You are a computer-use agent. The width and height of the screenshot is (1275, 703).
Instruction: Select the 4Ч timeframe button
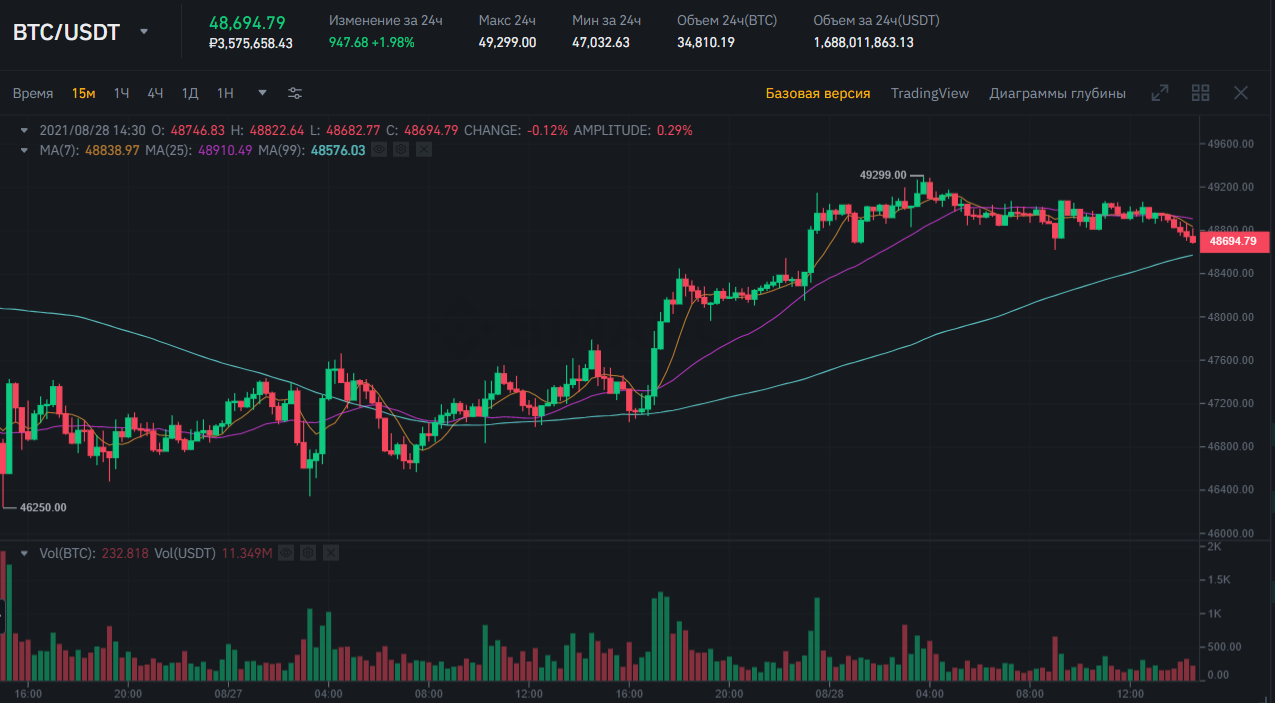point(155,93)
